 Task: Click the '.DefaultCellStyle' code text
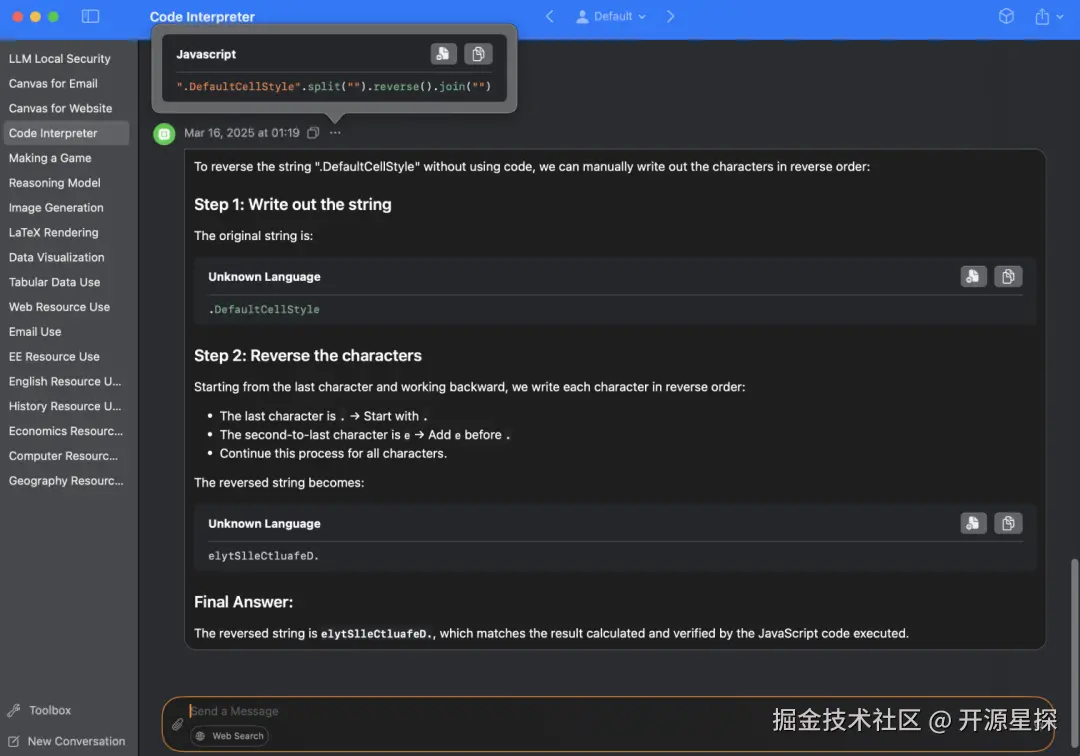(264, 310)
